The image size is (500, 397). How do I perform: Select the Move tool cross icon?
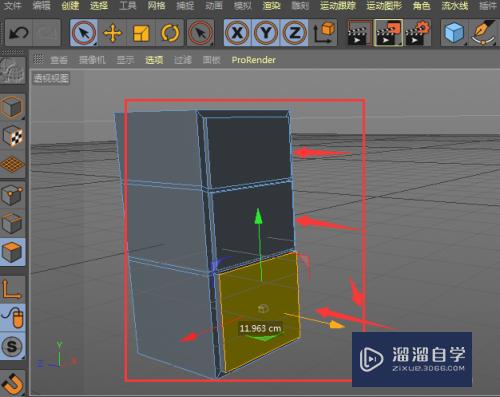pyautogui.click(x=113, y=33)
